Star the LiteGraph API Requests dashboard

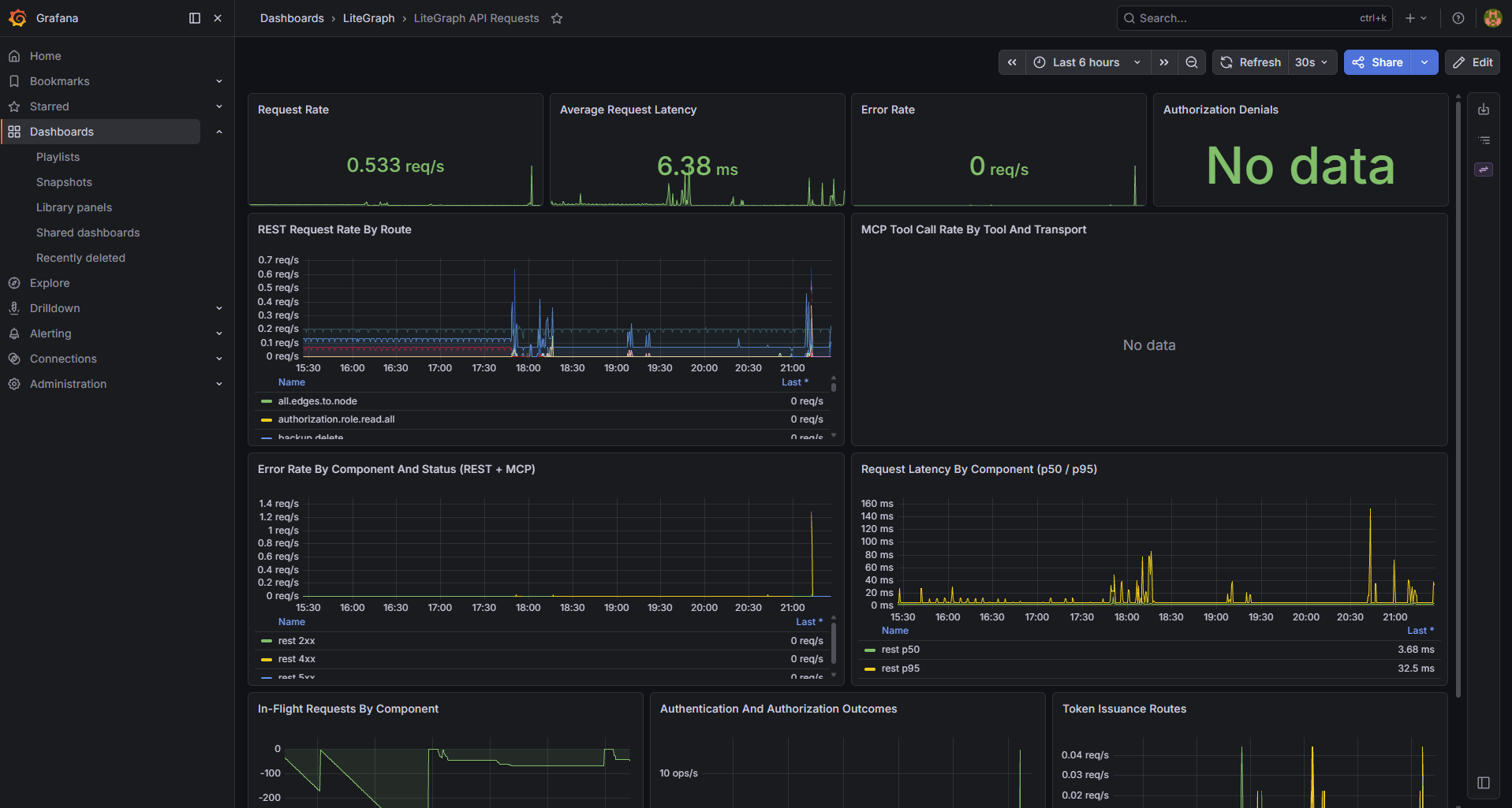click(557, 18)
